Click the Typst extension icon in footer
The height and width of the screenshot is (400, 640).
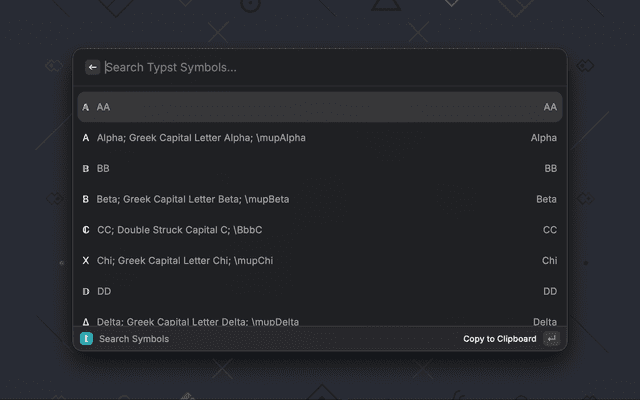pyautogui.click(x=87, y=339)
